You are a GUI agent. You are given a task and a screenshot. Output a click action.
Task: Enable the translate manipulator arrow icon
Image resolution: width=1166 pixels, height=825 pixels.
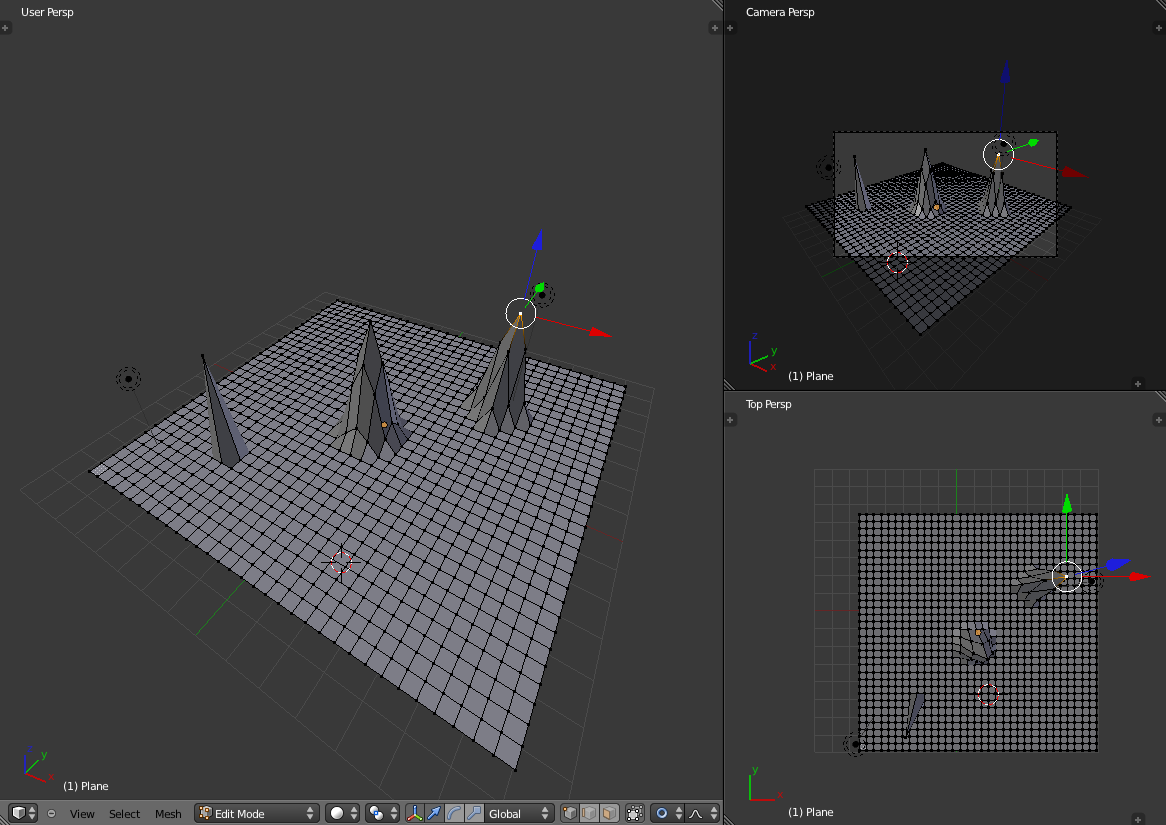[x=434, y=813]
